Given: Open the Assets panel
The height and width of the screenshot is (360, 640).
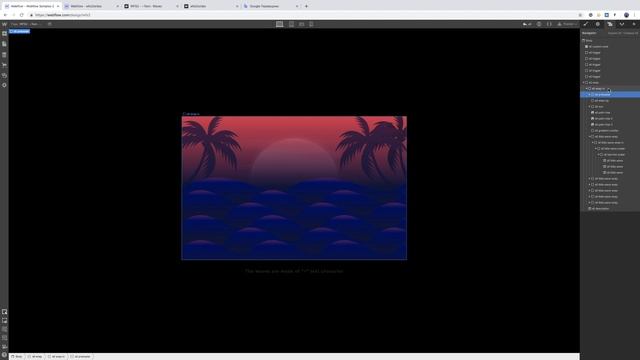Looking at the screenshot, I should (x=4, y=75).
